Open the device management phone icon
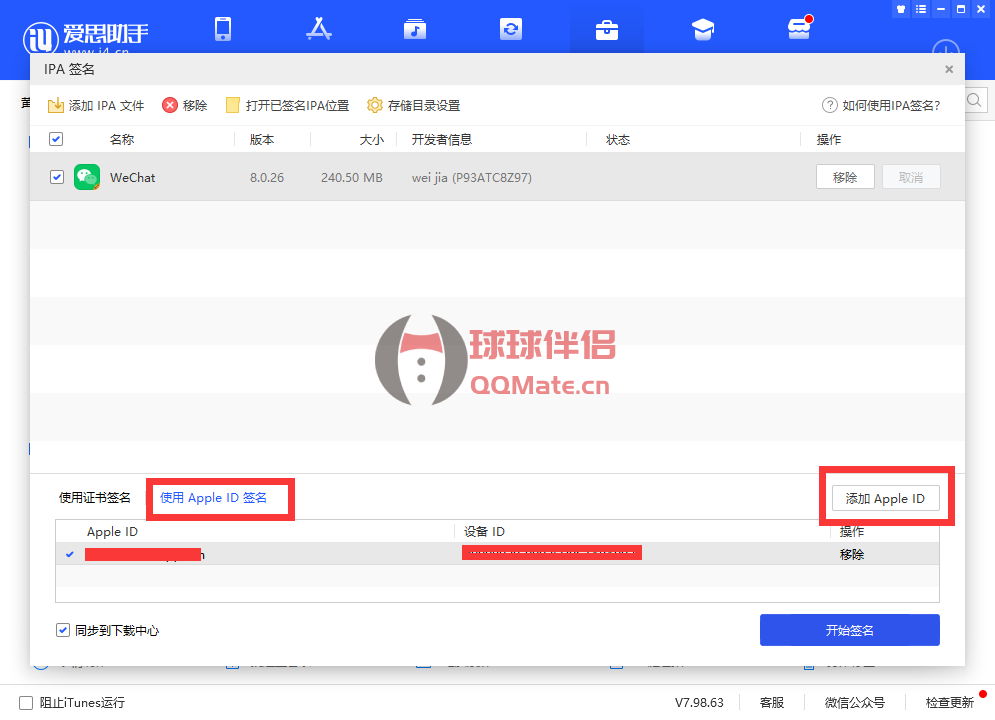Viewport: 995px width, 720px height. tap(222, 29)
